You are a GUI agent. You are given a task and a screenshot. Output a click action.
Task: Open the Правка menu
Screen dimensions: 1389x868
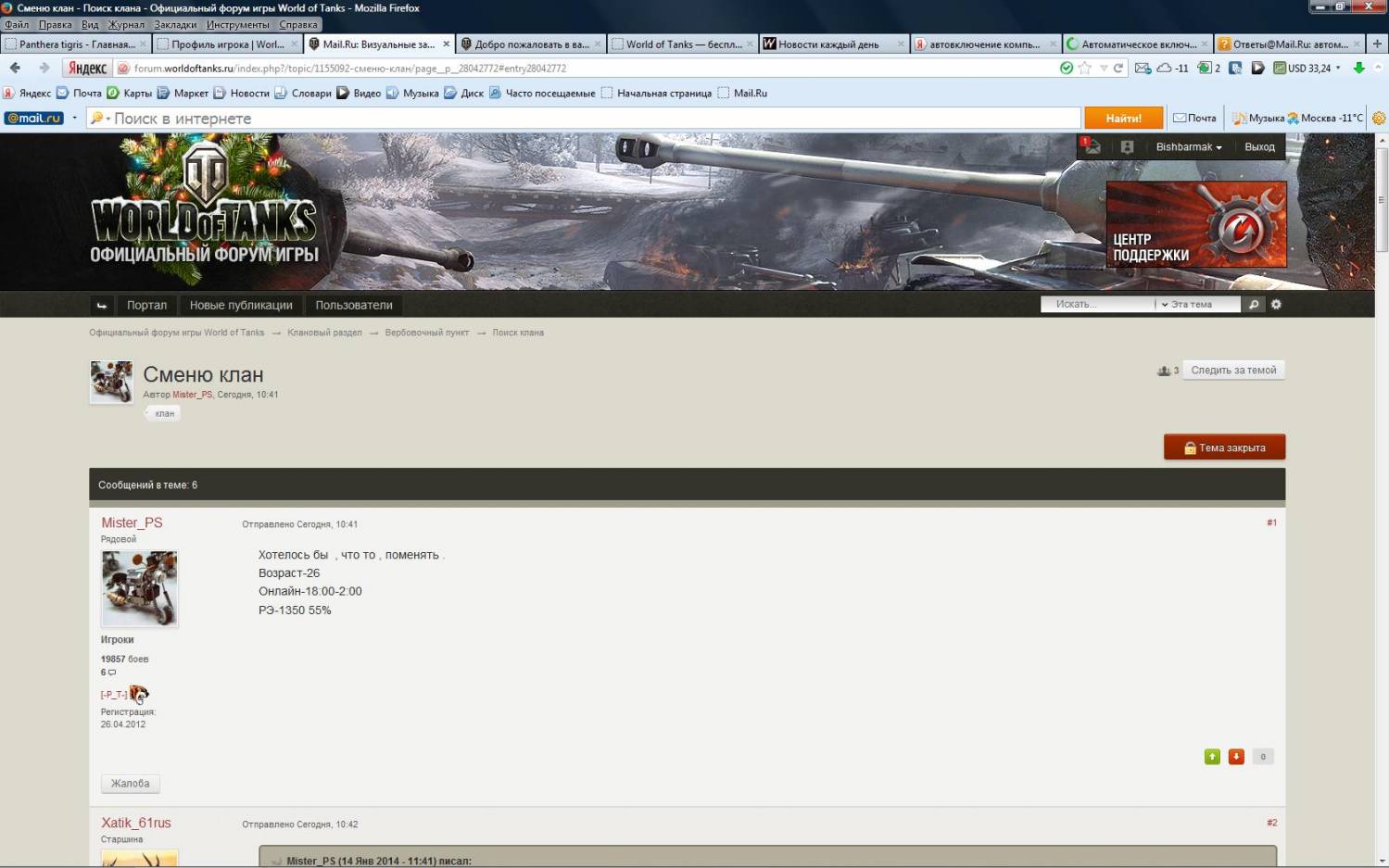[56, 25]
